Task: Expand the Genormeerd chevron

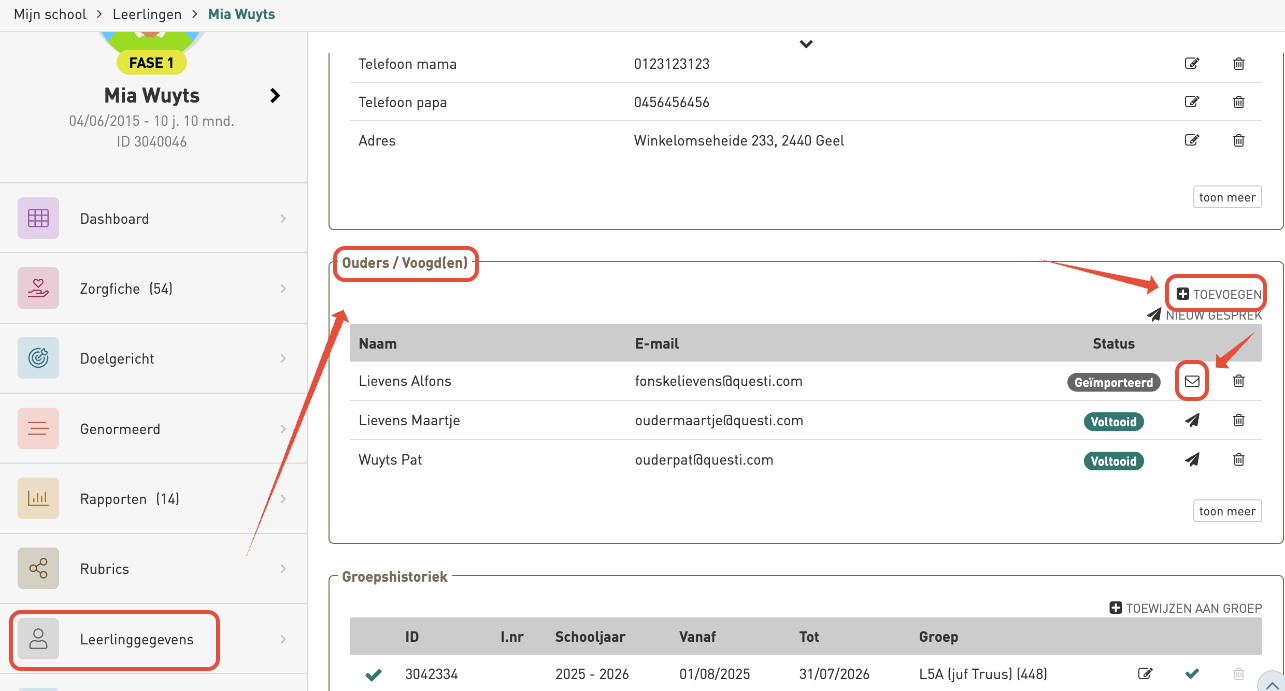Action: (x=283, y=428)
